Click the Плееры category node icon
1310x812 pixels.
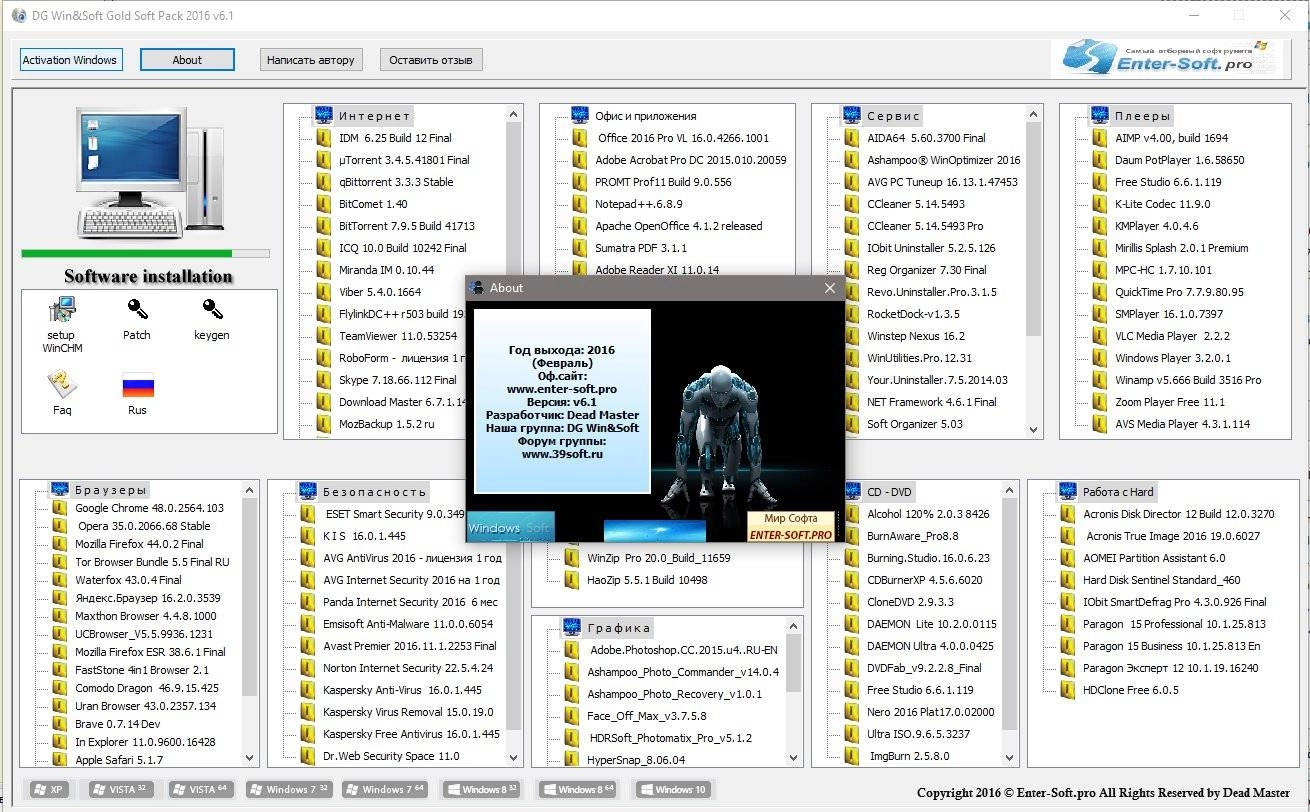point(1099,115)
